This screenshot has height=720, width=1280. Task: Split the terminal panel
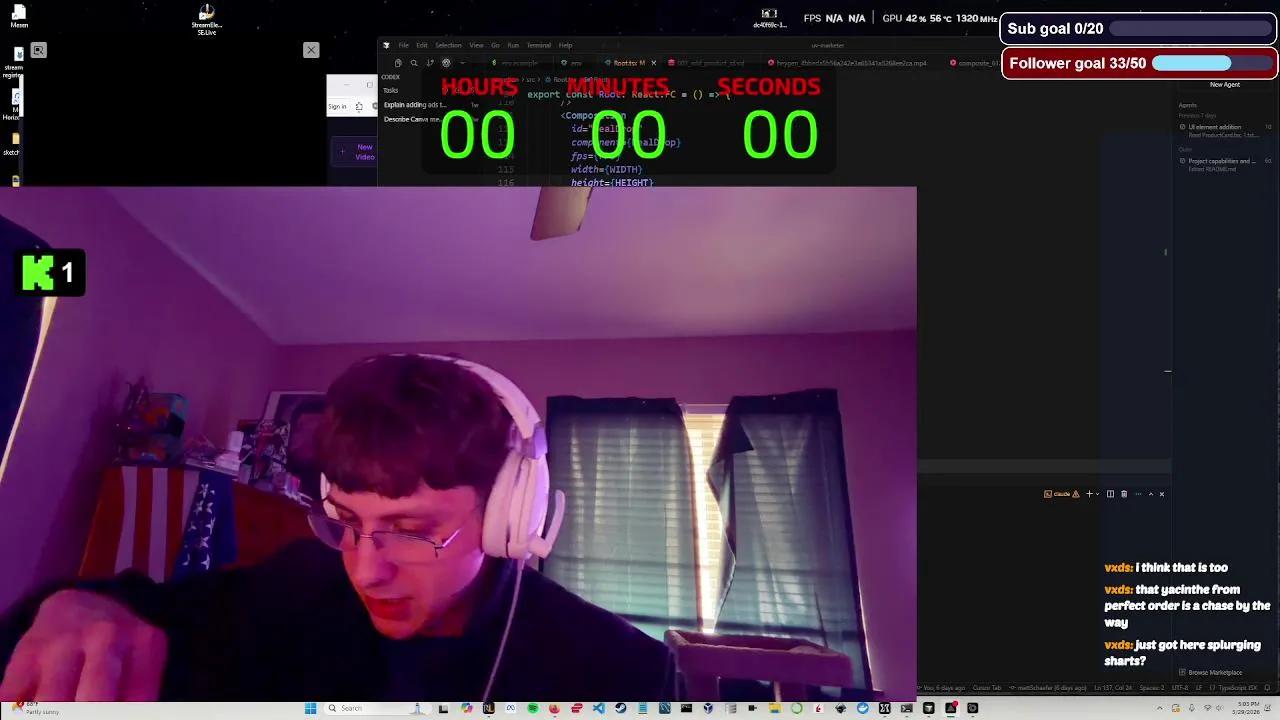tap(1110, 494)
